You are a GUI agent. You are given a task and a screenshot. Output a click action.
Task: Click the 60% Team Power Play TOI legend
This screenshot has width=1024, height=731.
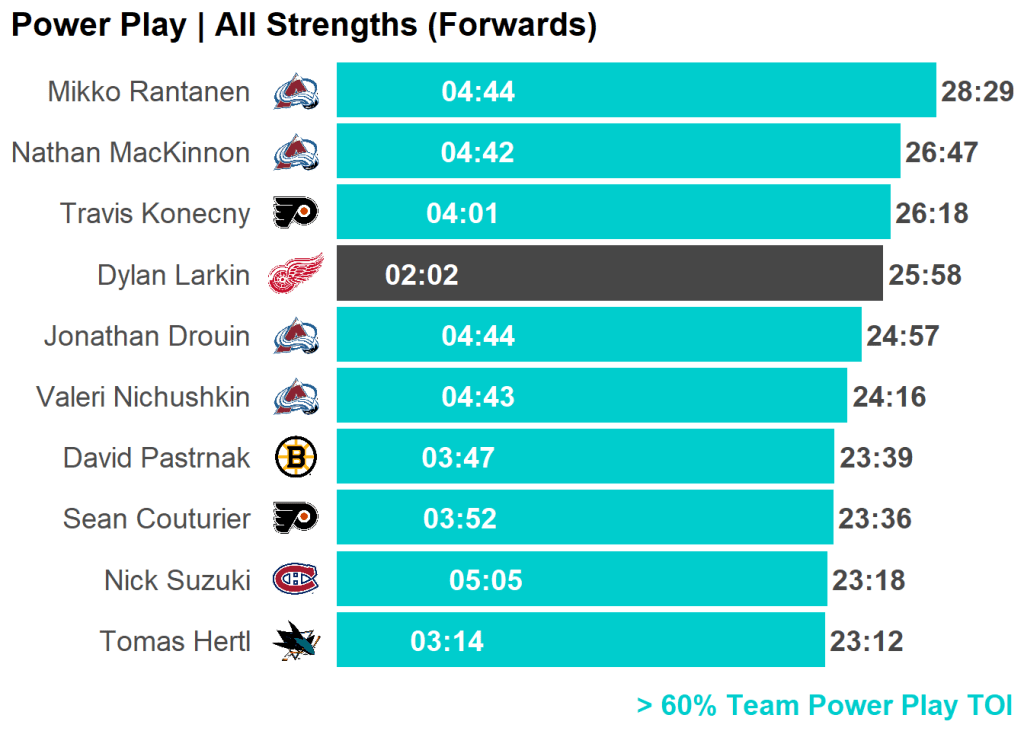click(824, 706)
